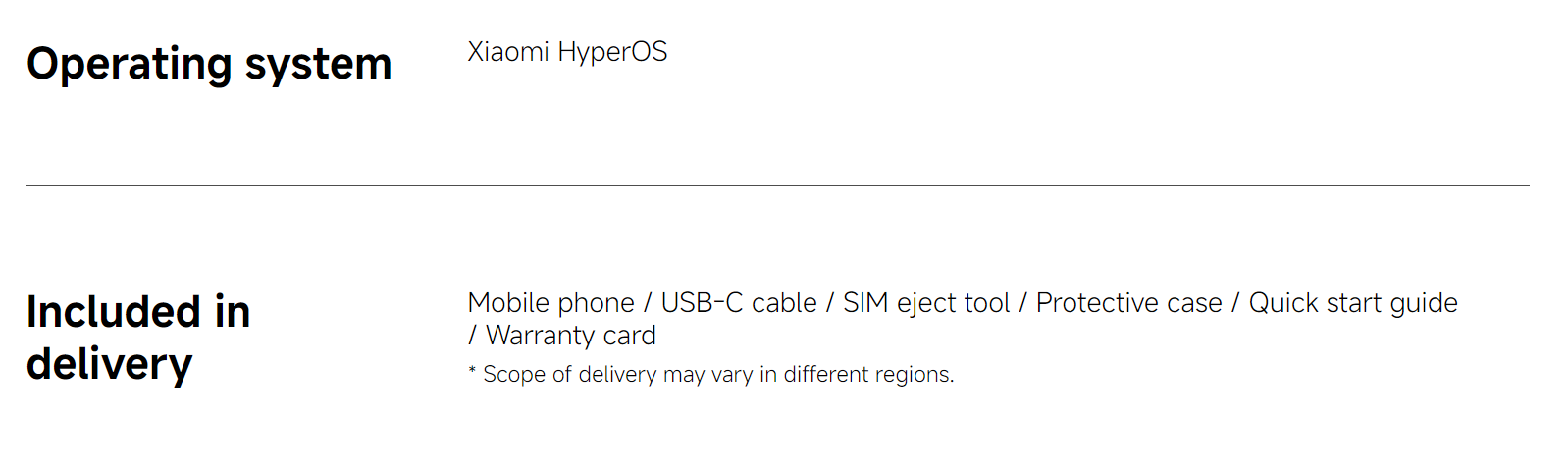Click 'different regions' in the footnote
This screenshot has height=472, width=1568.
pyautogui.click(x=868, y=375)
